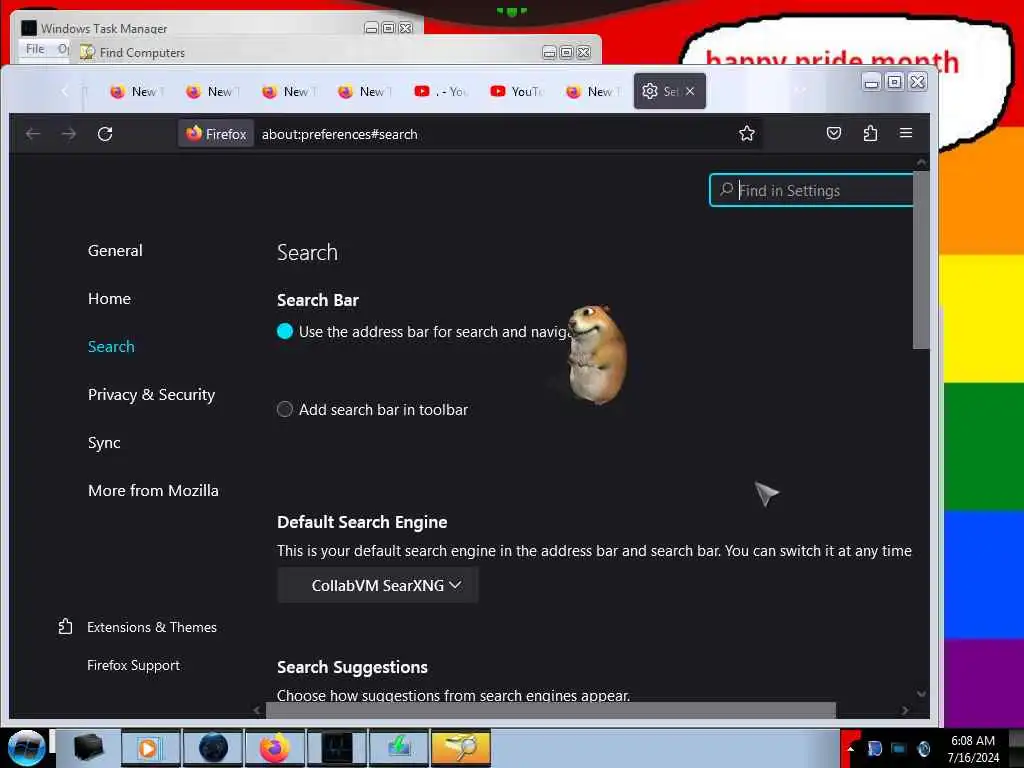The image size is (1024, 768).
Task: Bookmark this page with the star icon
Action: coord(746,134)
